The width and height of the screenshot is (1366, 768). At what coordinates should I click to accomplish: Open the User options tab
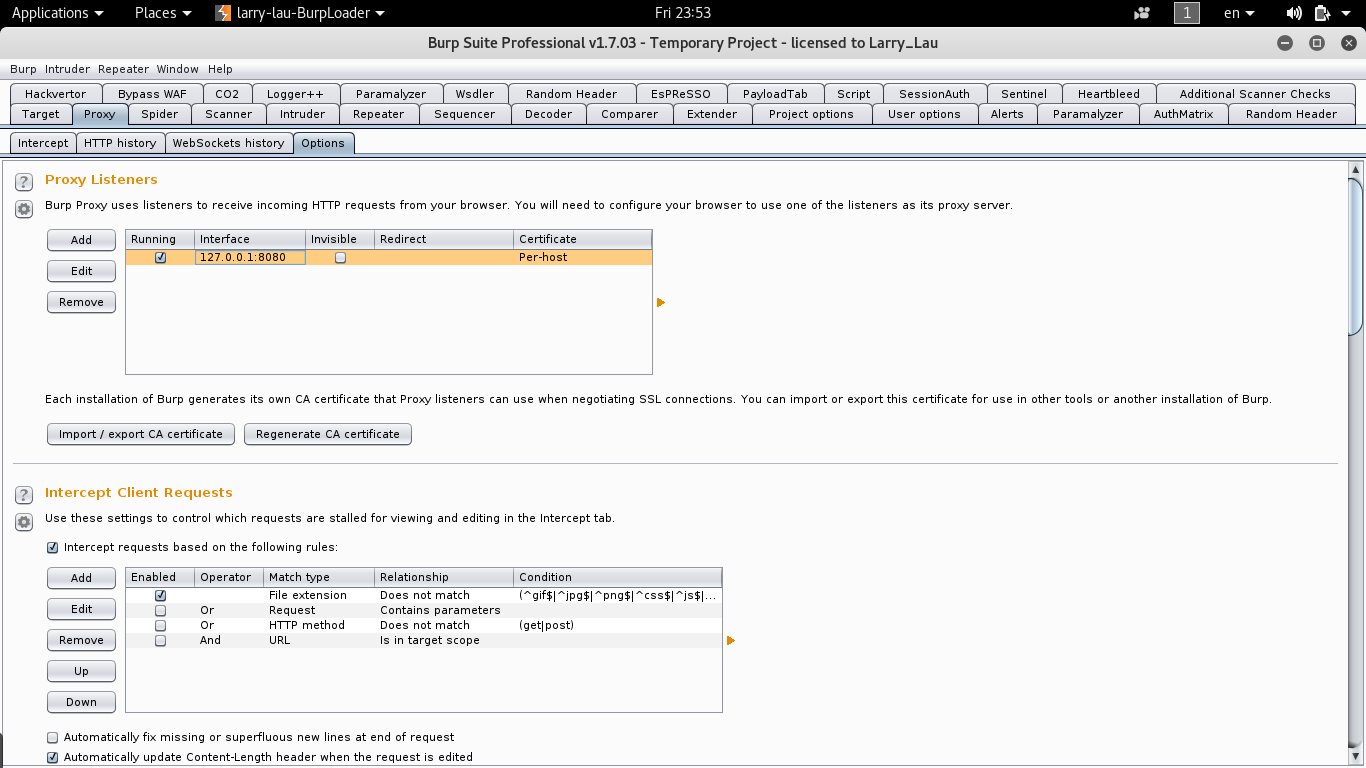[924, 114]
